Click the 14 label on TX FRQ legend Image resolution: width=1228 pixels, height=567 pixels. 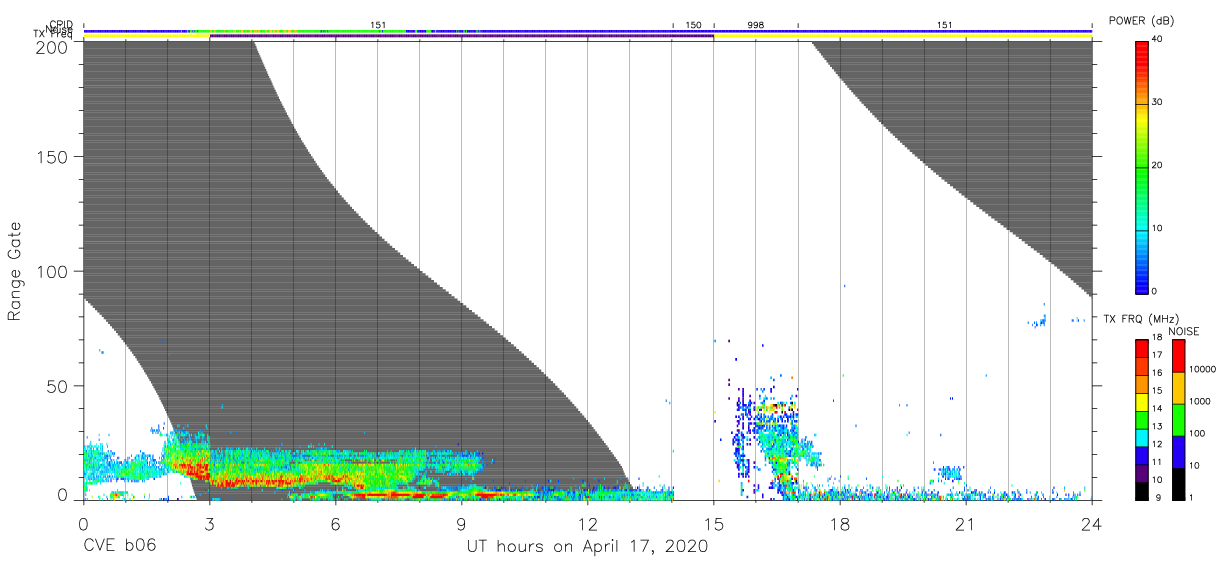[1158, 409]
